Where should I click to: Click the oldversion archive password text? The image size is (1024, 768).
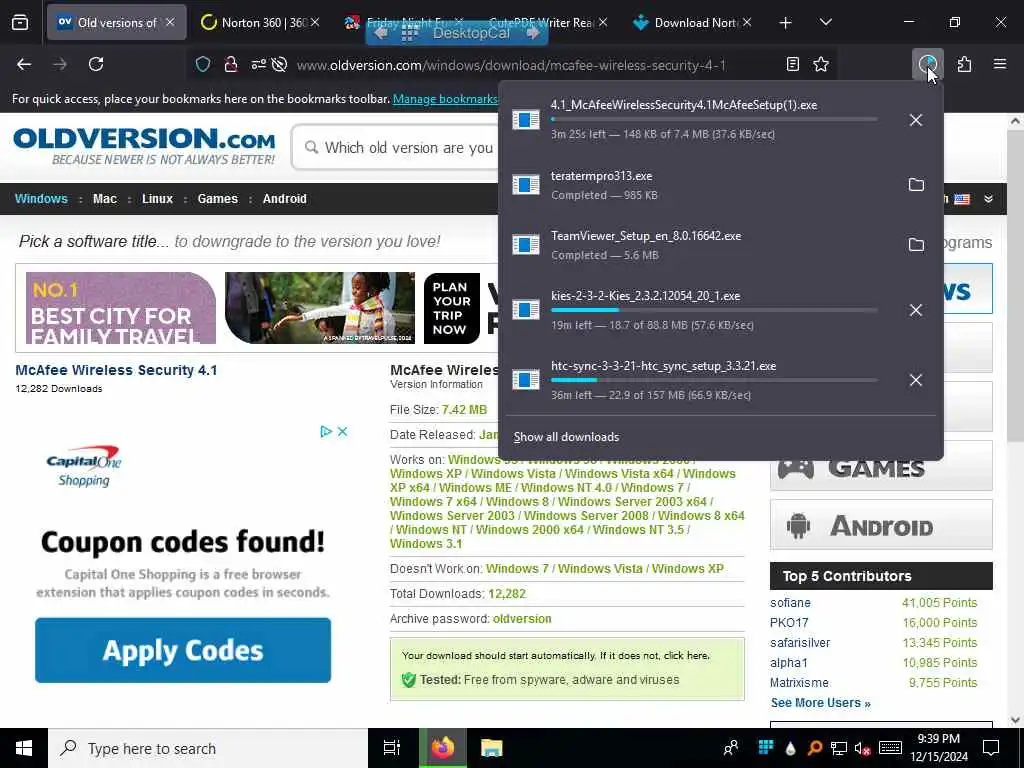(x=522, y=619)
